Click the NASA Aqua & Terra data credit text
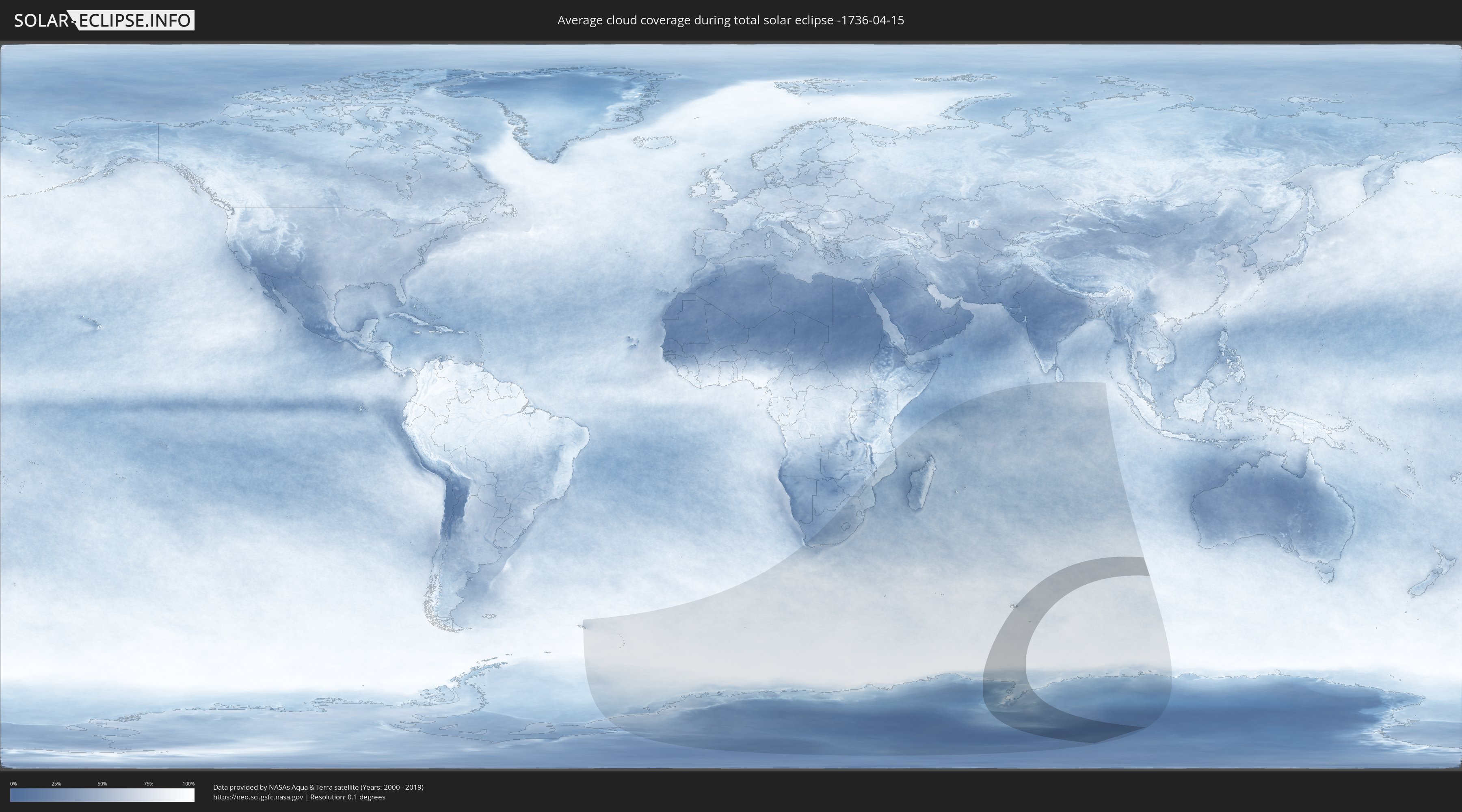The height and width of the screenshot is (812, 1462). [x=318, y=787]
